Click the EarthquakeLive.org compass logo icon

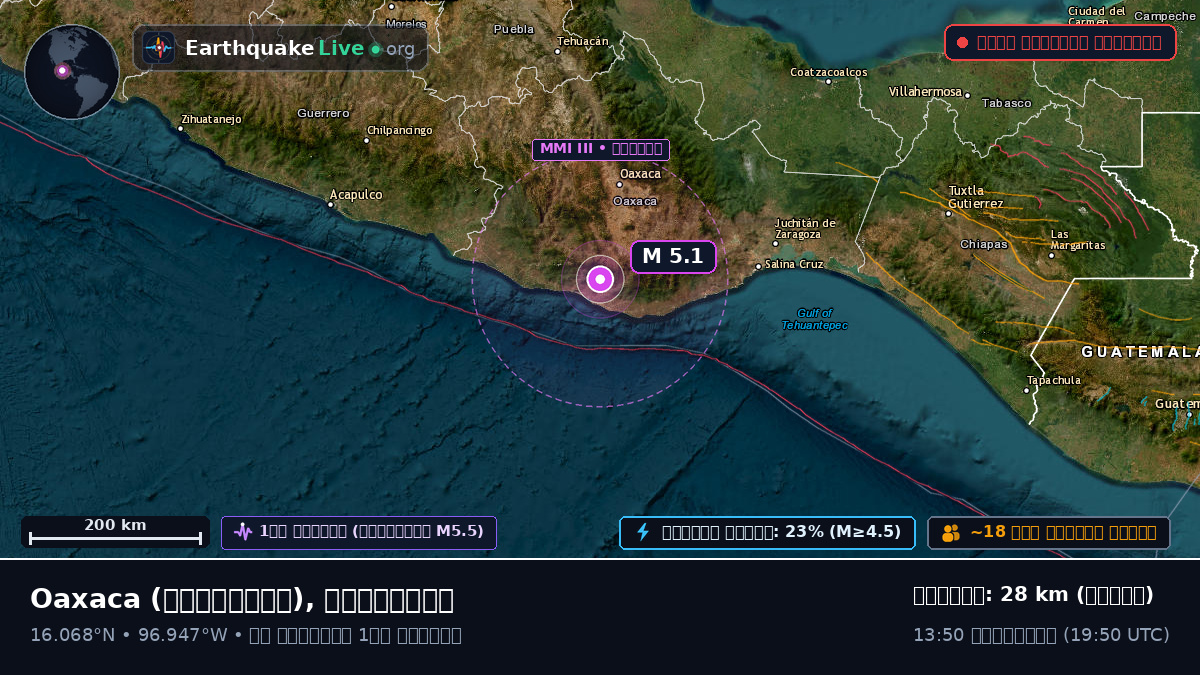158,48
